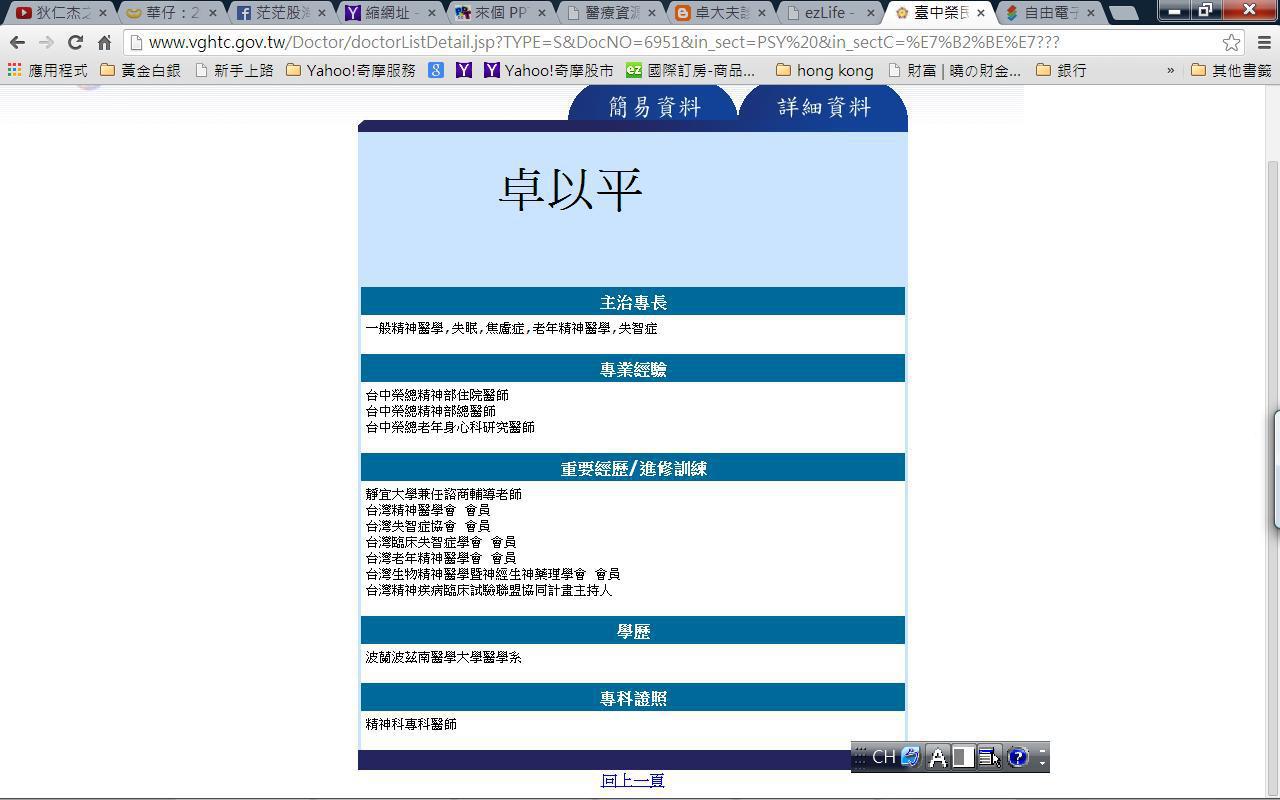Click the 專科證照 section header
The image size is (1280, 800).
pyautogui.click(x=633, y=698)
